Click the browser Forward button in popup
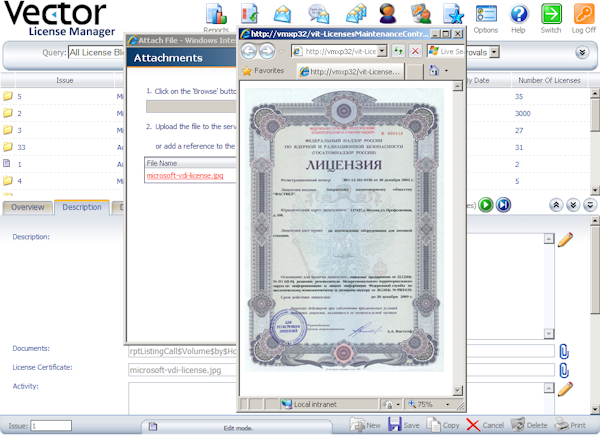Image resolution: width=600 pixels, height=435 pixels. coord(267,51)
